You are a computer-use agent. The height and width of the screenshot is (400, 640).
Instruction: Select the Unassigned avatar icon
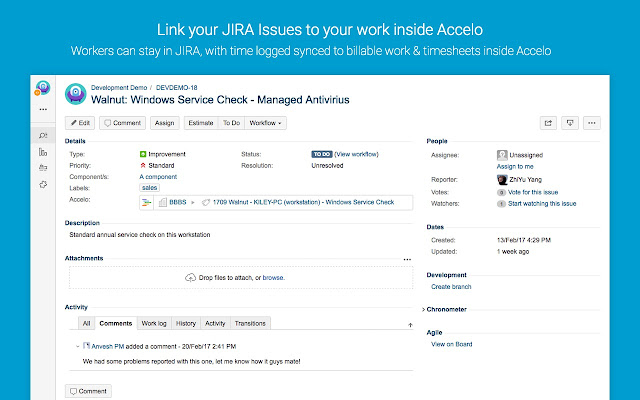coord(502,155)
